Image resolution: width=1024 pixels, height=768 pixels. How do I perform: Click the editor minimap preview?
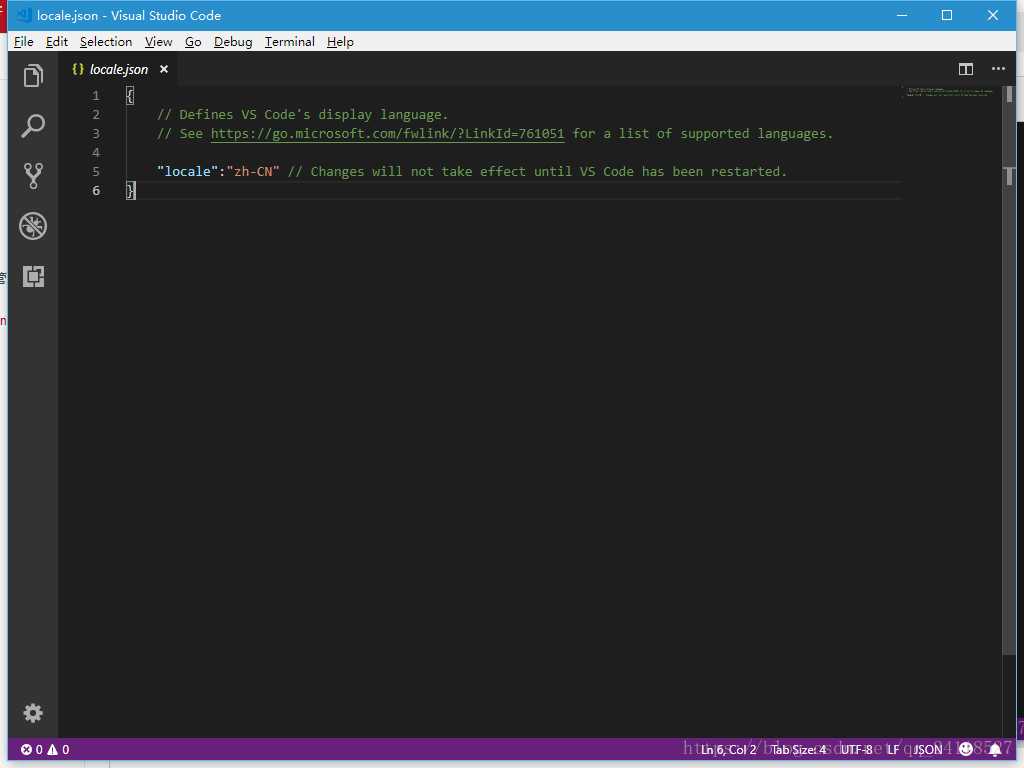pos(950,92)
